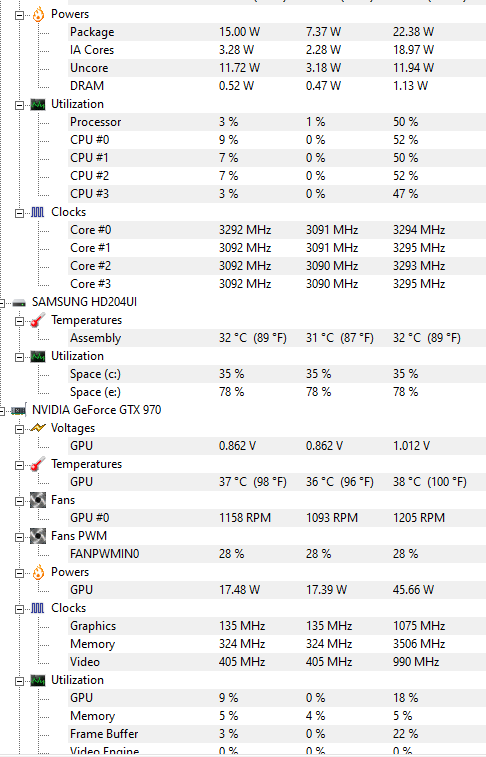486x757 pixels.
Task: Collapse the CPU Clocks section
Action: coord(19,213)
